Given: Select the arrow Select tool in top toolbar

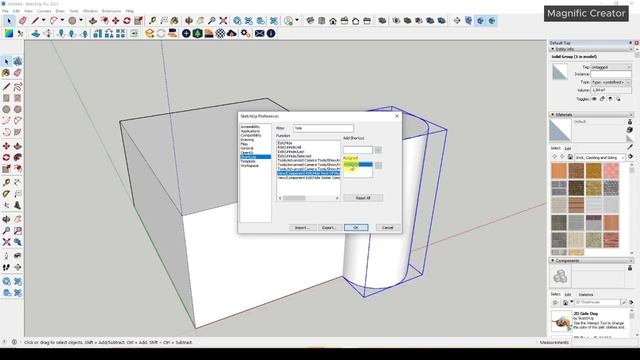Looking at the screenshot, I should 9,20.
